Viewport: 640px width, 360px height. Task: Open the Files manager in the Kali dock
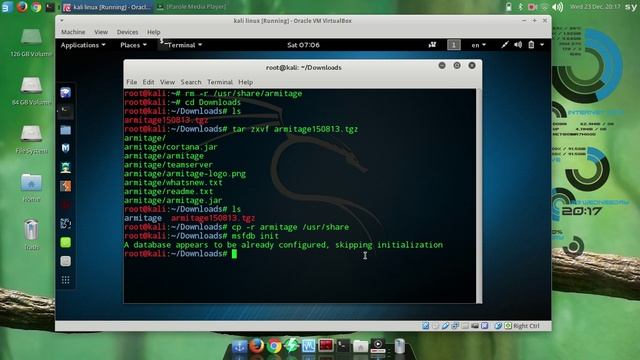(65, 130)
